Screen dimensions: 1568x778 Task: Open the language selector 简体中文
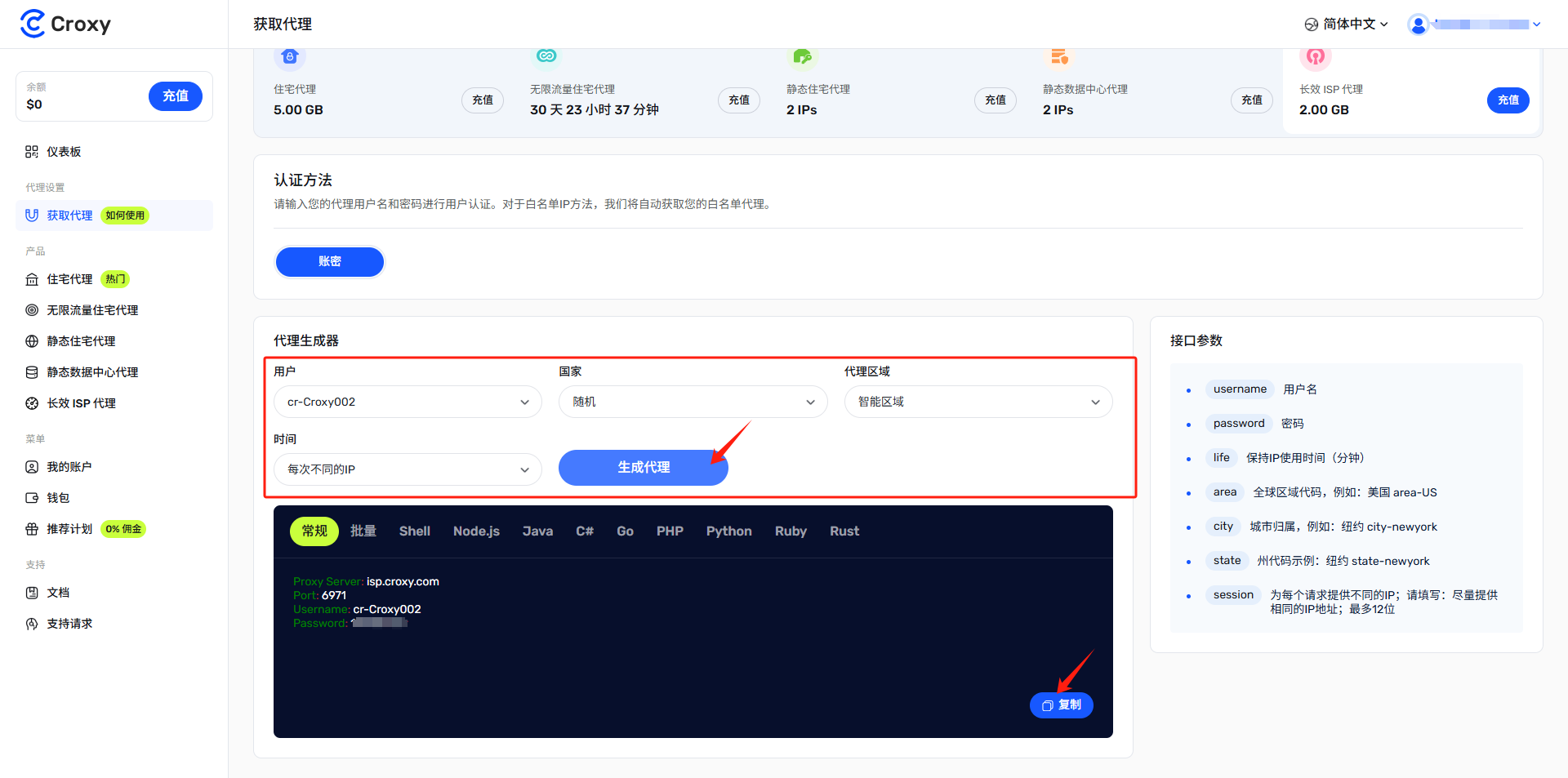point(1346,24)
